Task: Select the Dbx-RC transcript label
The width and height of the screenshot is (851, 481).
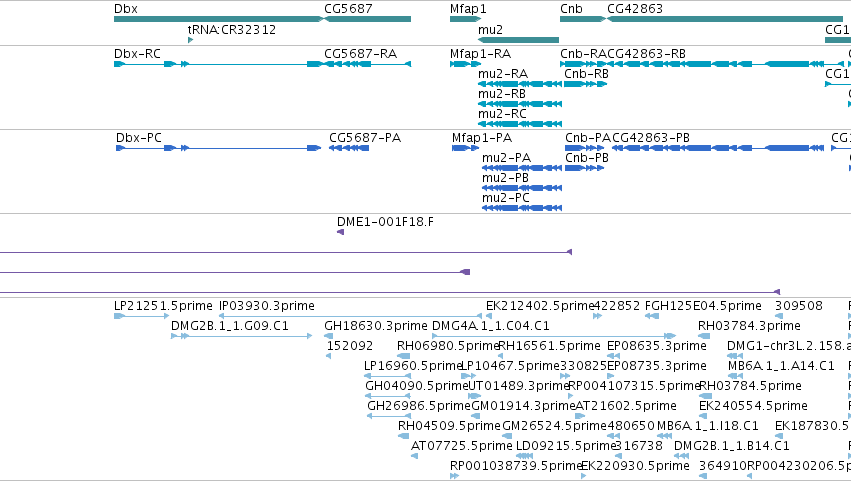Action: (x=137, y=54)
